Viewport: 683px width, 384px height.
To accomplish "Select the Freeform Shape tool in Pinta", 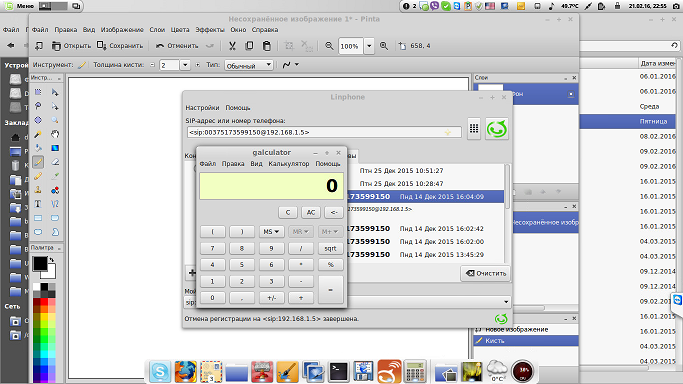I will (55, 232).
